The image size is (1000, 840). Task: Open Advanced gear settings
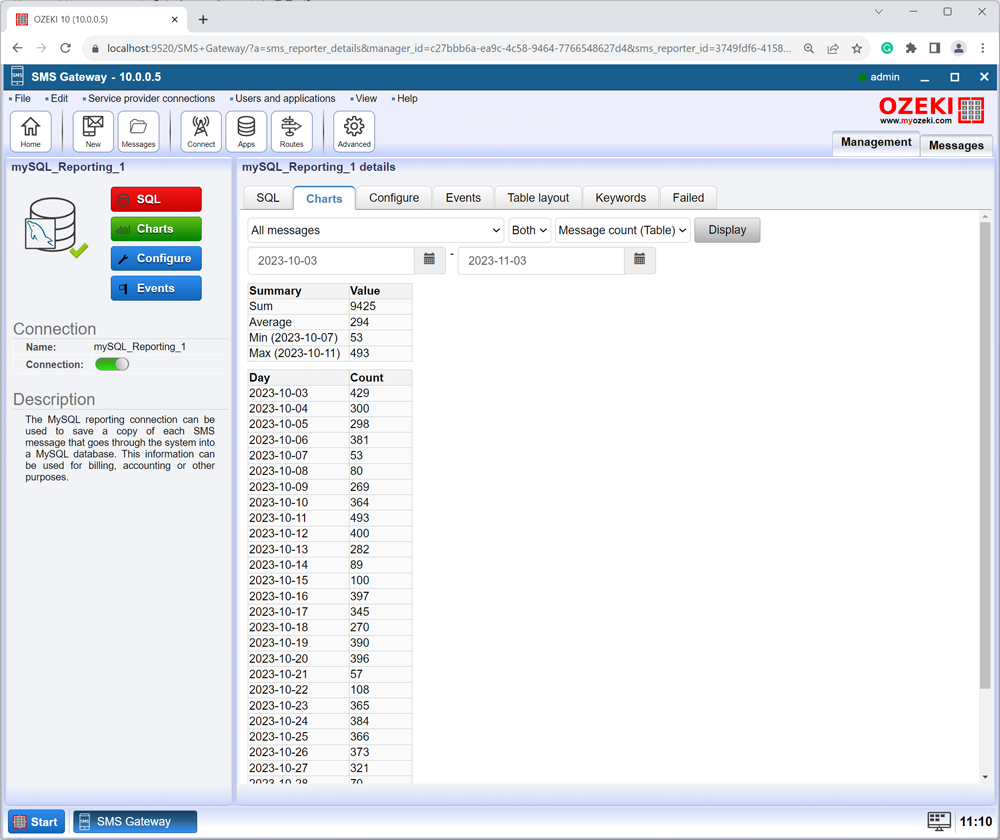tap(354, 131)
